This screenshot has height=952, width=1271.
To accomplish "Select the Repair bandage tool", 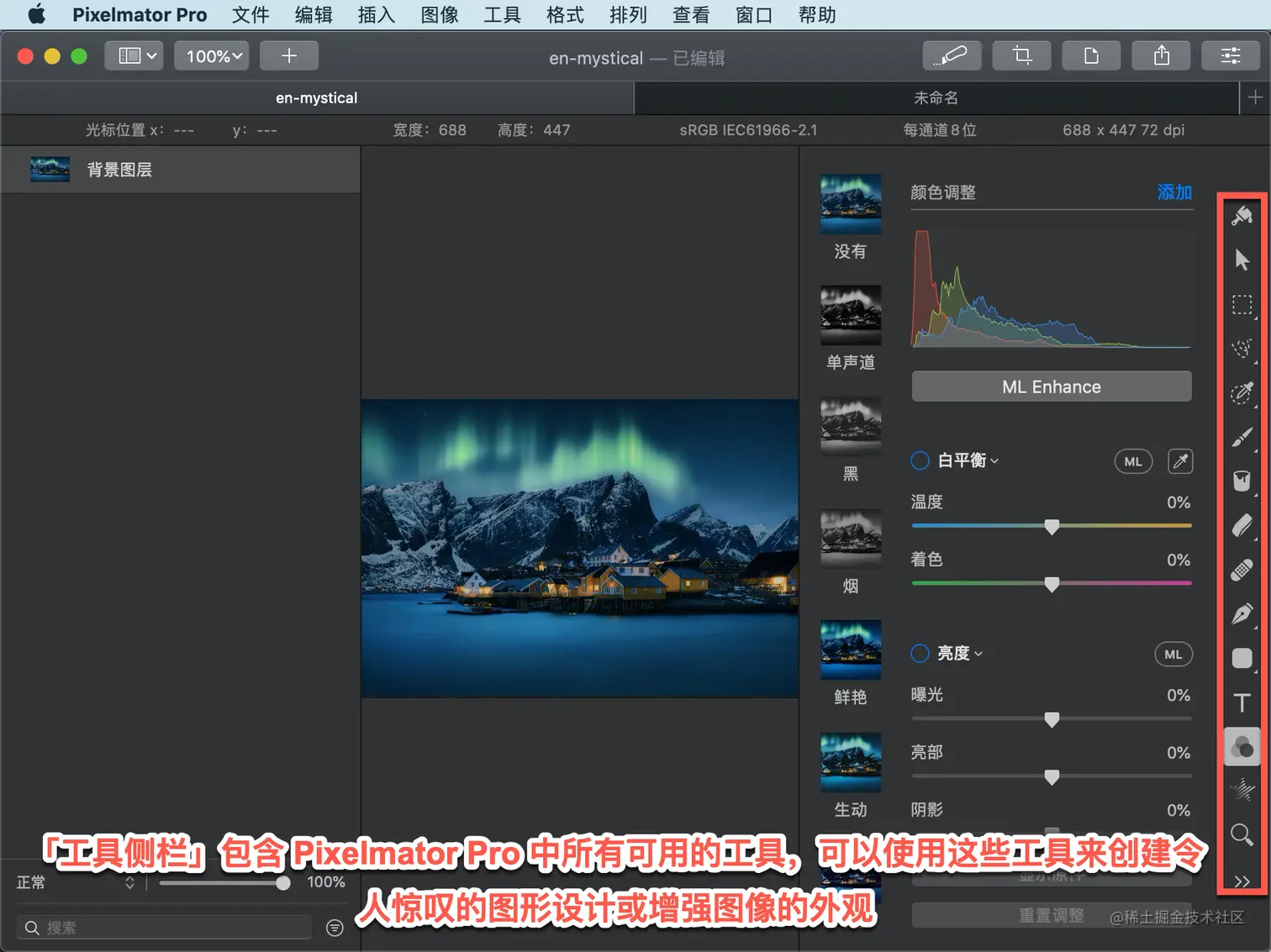I will pyautogui.click(x=1242, y=570).
